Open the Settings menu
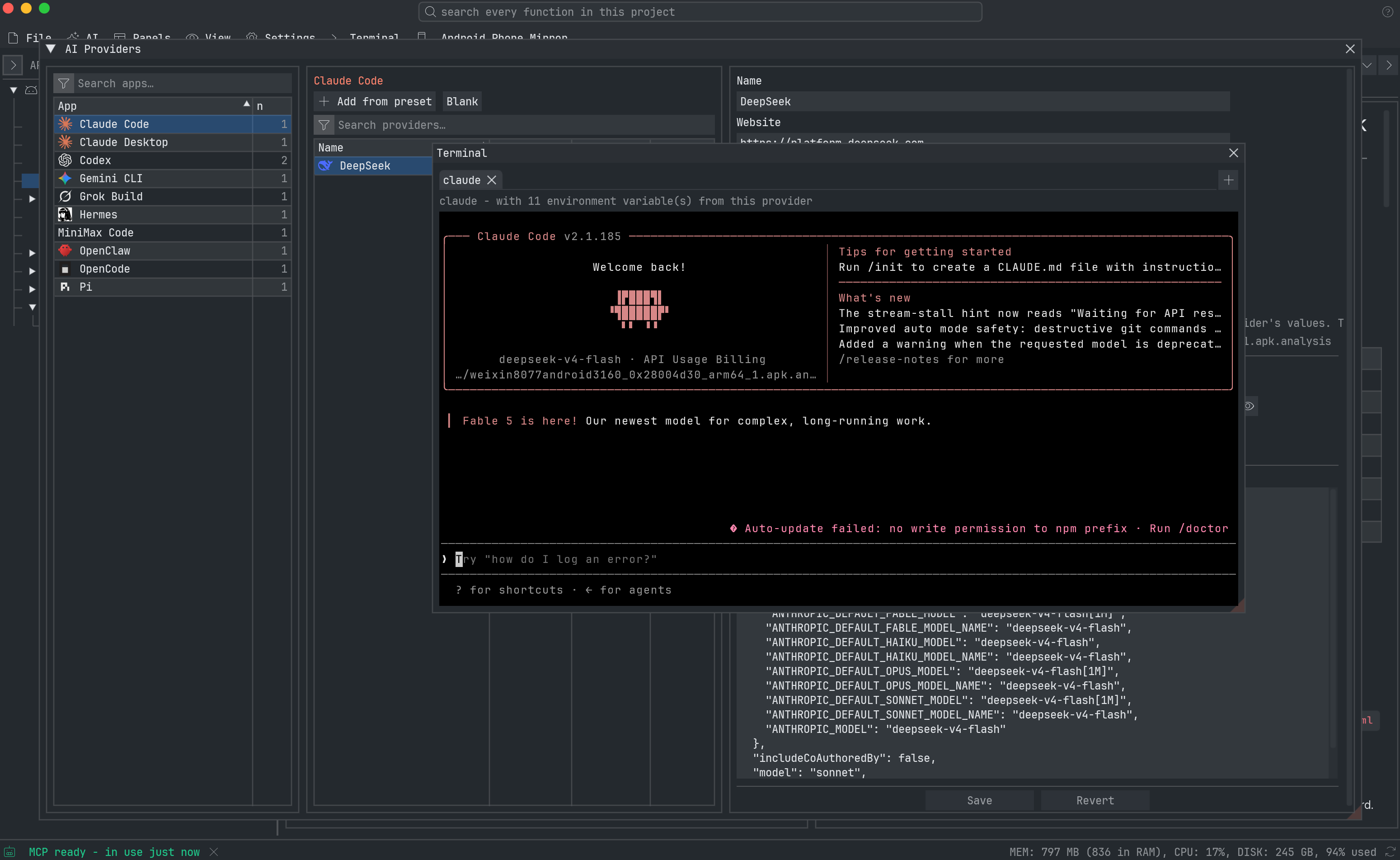1400x860 pixels. click(x=281, y=38)
